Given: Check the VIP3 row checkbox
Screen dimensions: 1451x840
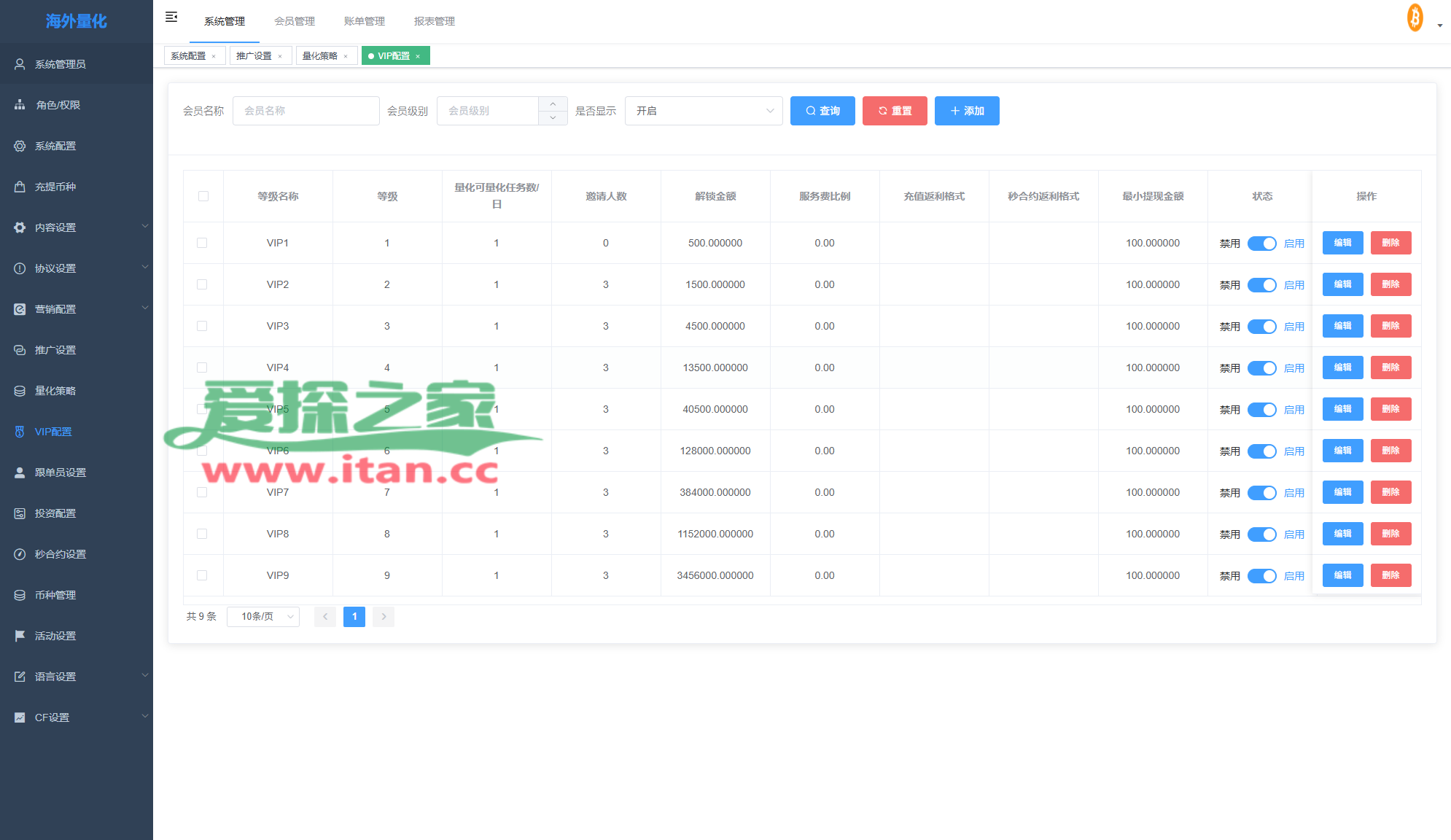Looking at the screenshot, I should 202,326.
